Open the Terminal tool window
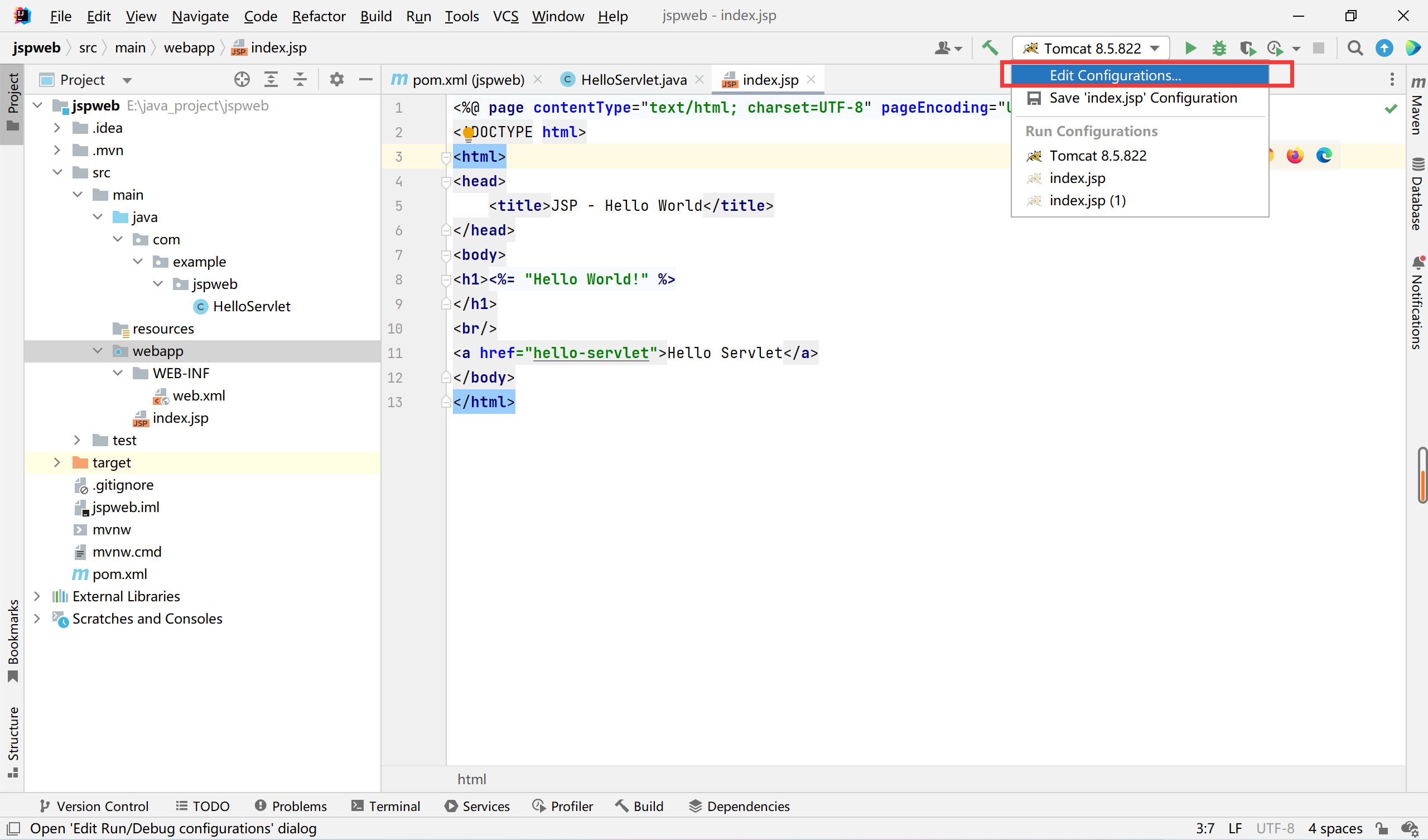1428x840 pixels. pyautogui.click(x=386, y=806)
